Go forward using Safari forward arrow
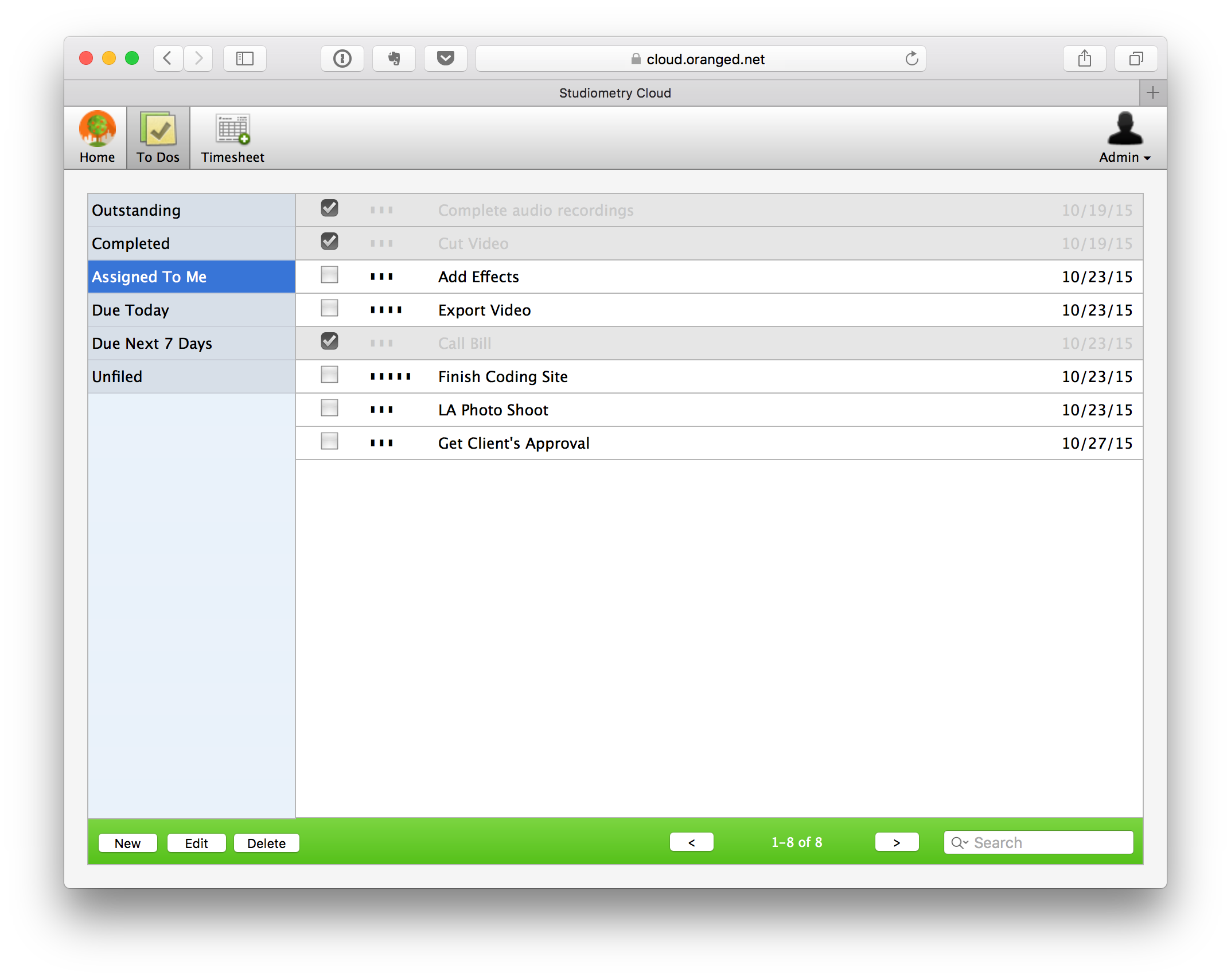Screen dimensions: 1231x980 tap(198, 59)
